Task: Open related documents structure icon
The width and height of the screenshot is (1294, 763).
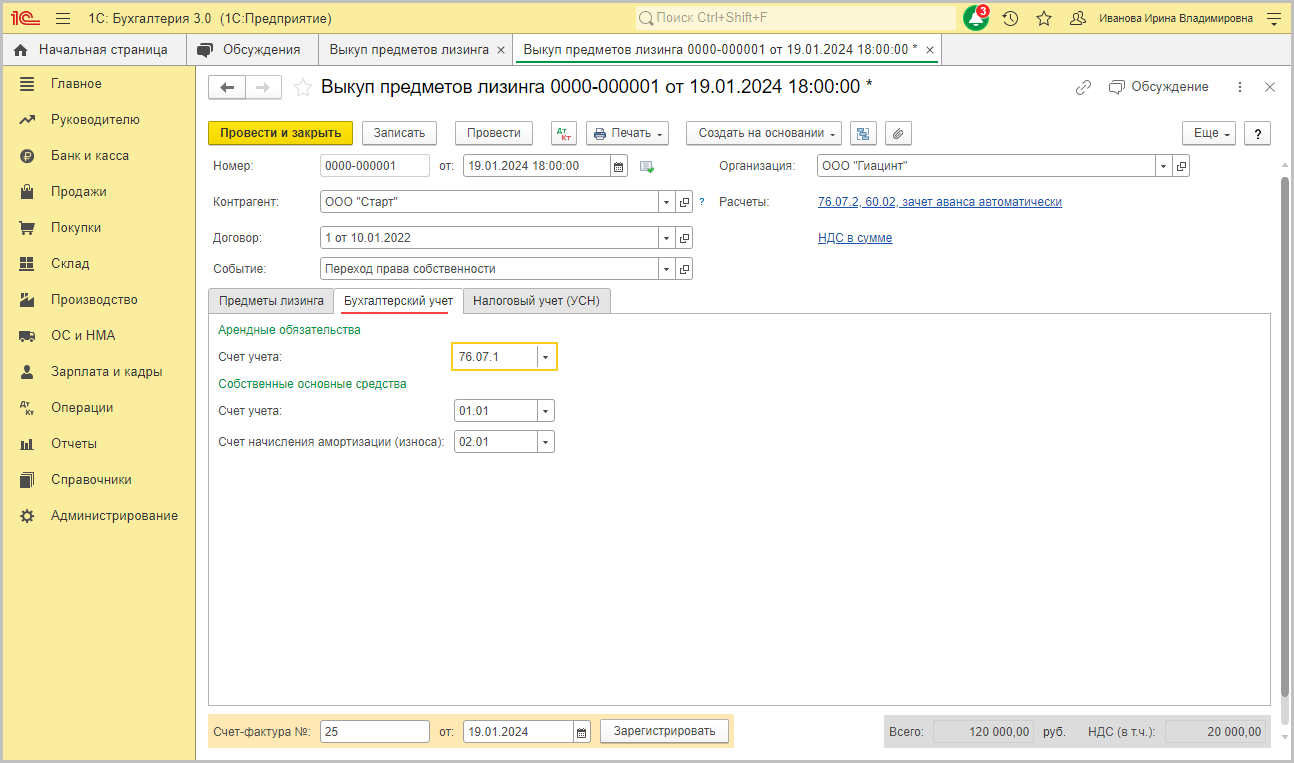Action: (x=862, y=133)
